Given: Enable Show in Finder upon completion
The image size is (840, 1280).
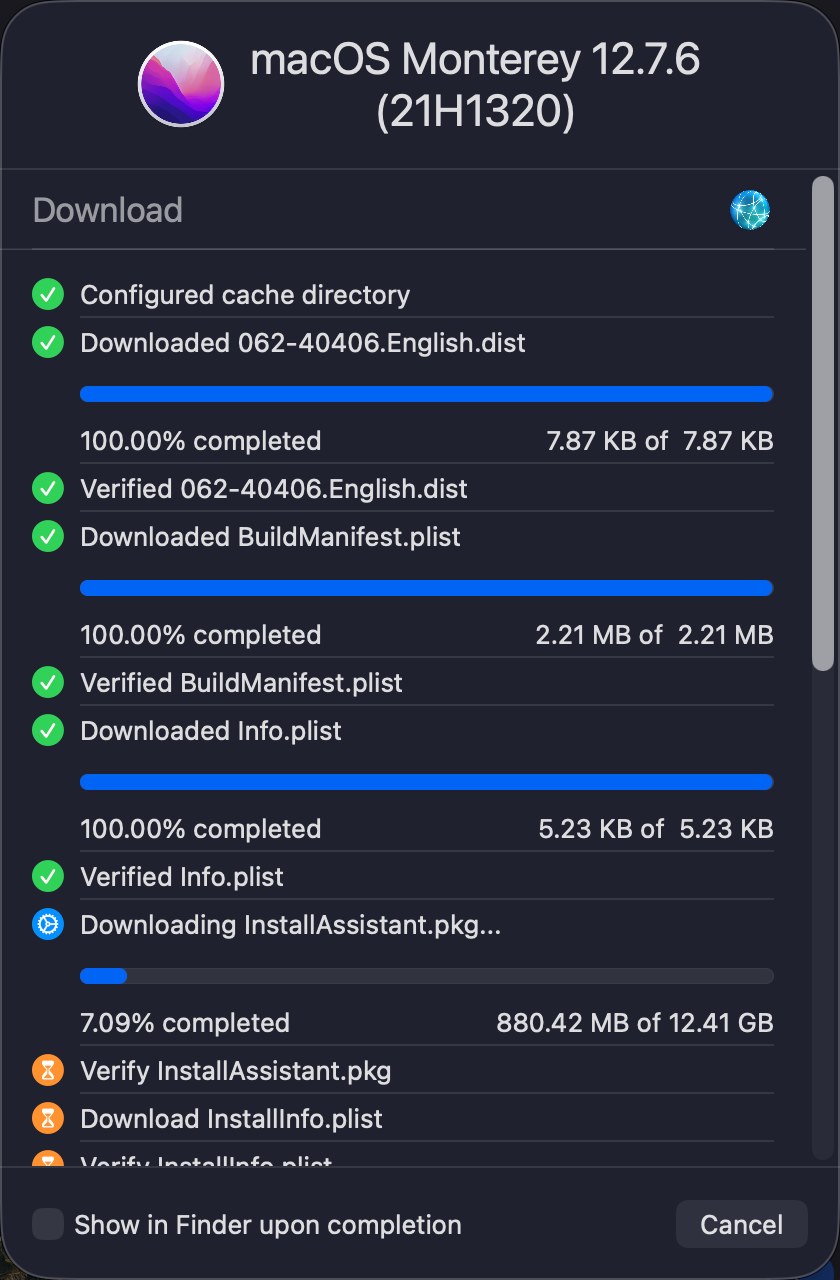Looking at the screenshot, I should [x=48, y=1225].
